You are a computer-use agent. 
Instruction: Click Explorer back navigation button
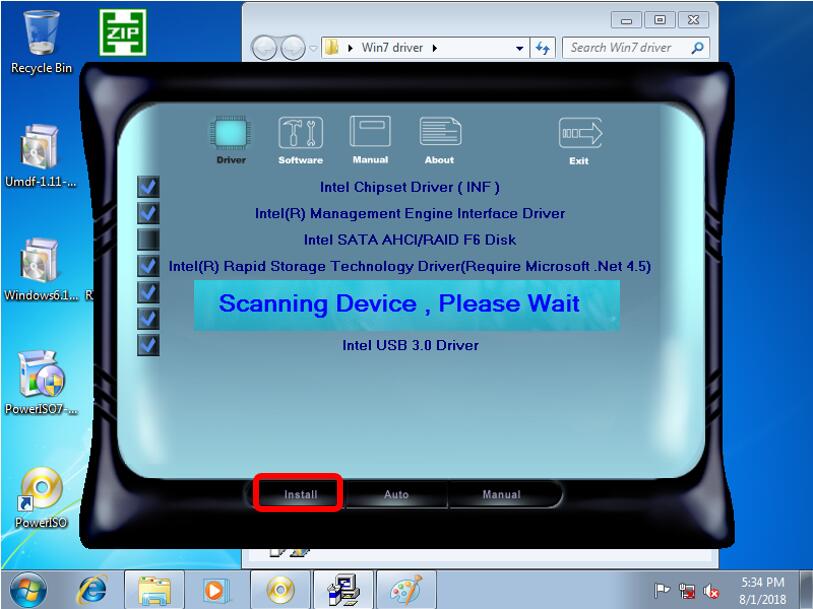[x=264, y=48]
